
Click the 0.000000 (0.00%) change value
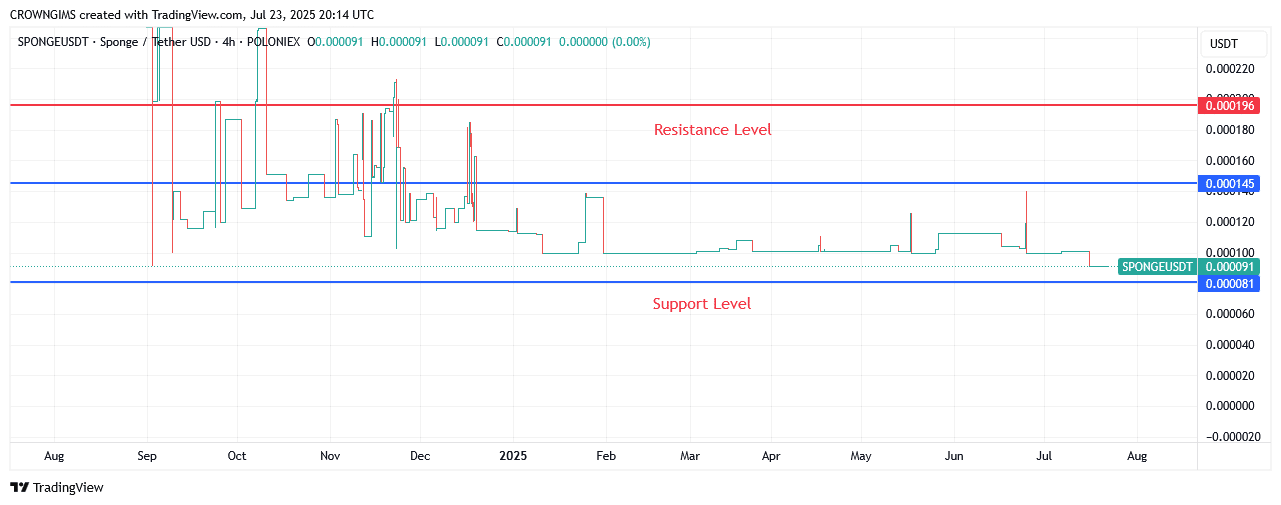coord(605,42)
